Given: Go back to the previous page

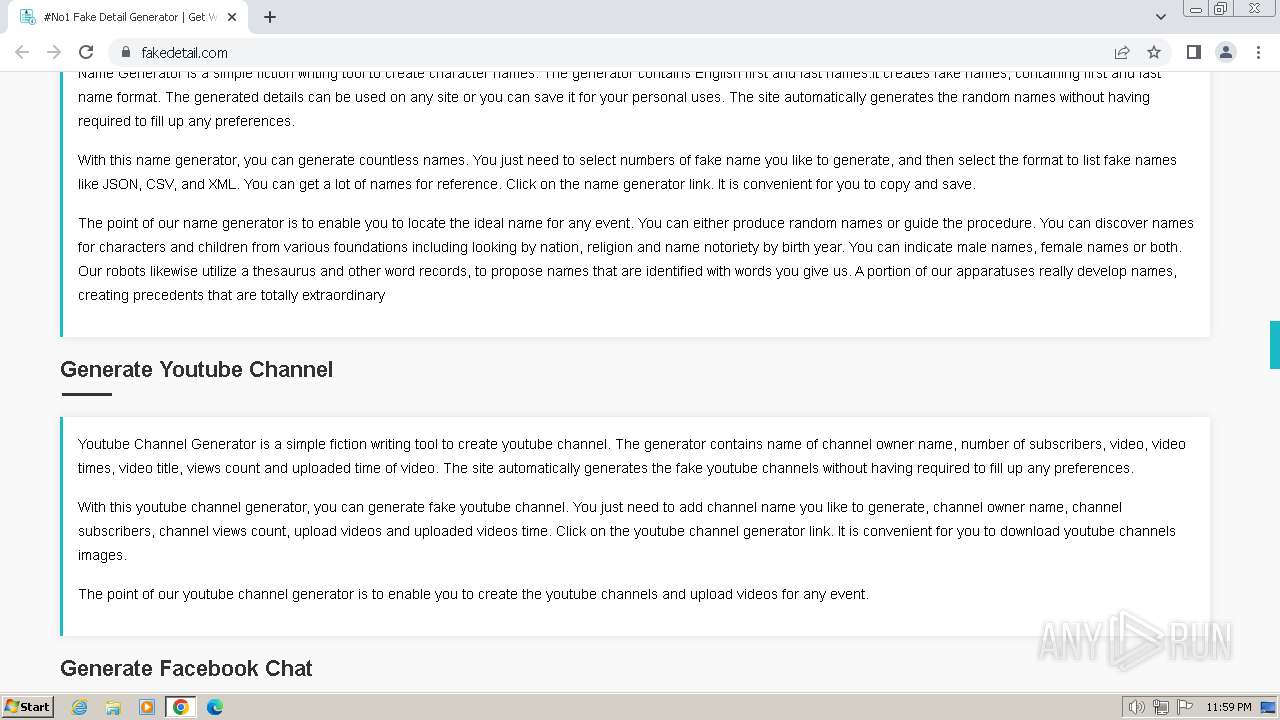Looking at the screenshot, I should 22,52.
